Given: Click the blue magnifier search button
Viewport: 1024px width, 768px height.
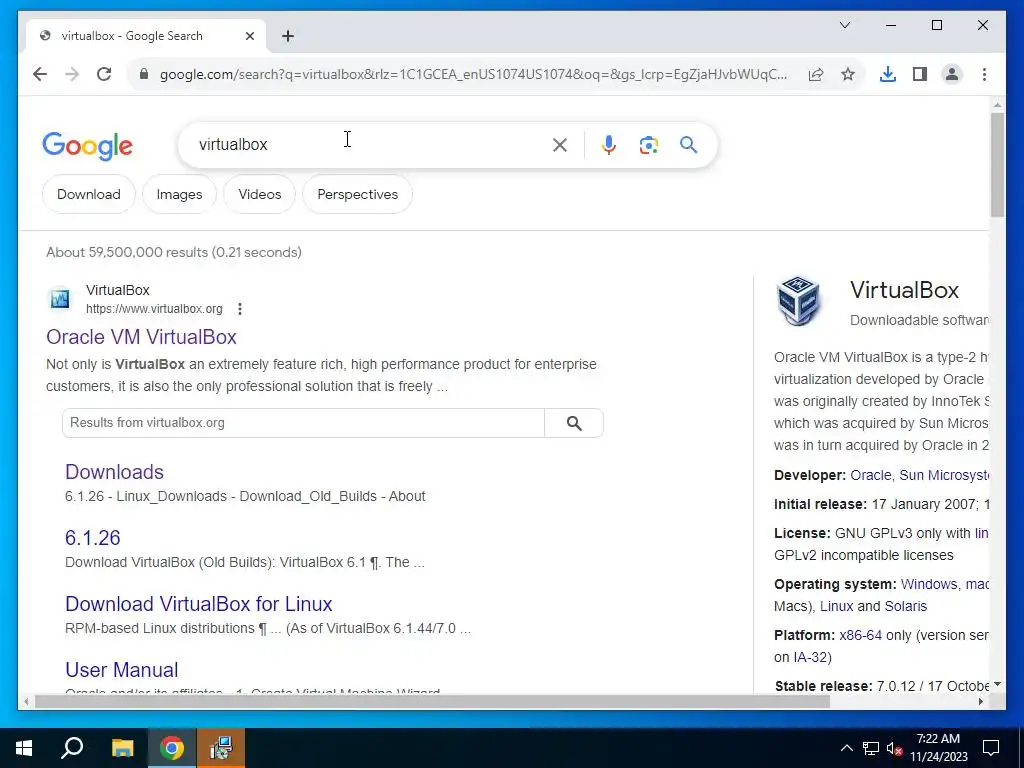Looking at the screenshot, I should (x=688, y=144).
